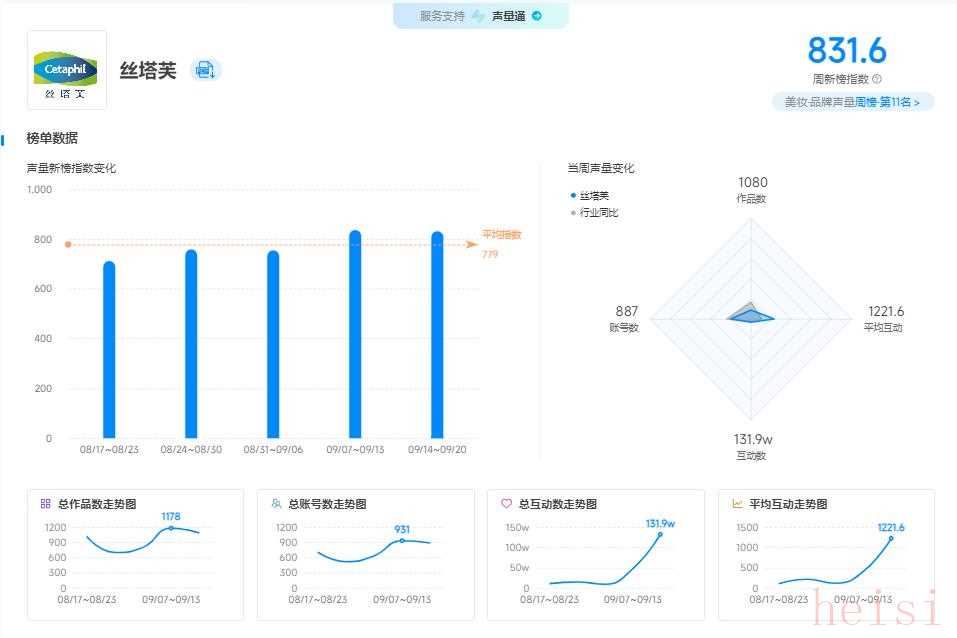The height and width of the screenshot is (638, 957).
Task: Click the help icon beside 周新榜指数
Action: 877,79
